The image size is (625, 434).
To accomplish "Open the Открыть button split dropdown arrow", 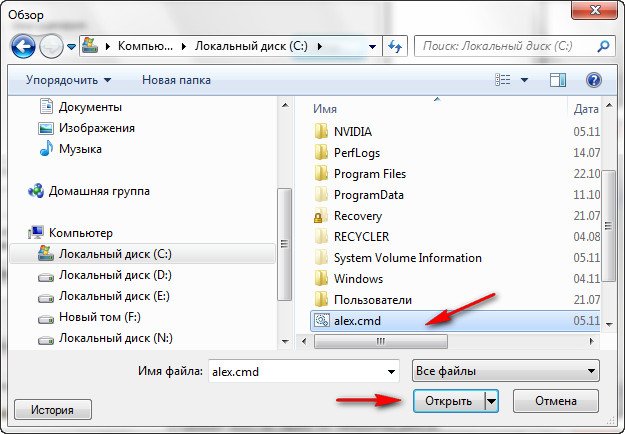I will tap(491, 401).
